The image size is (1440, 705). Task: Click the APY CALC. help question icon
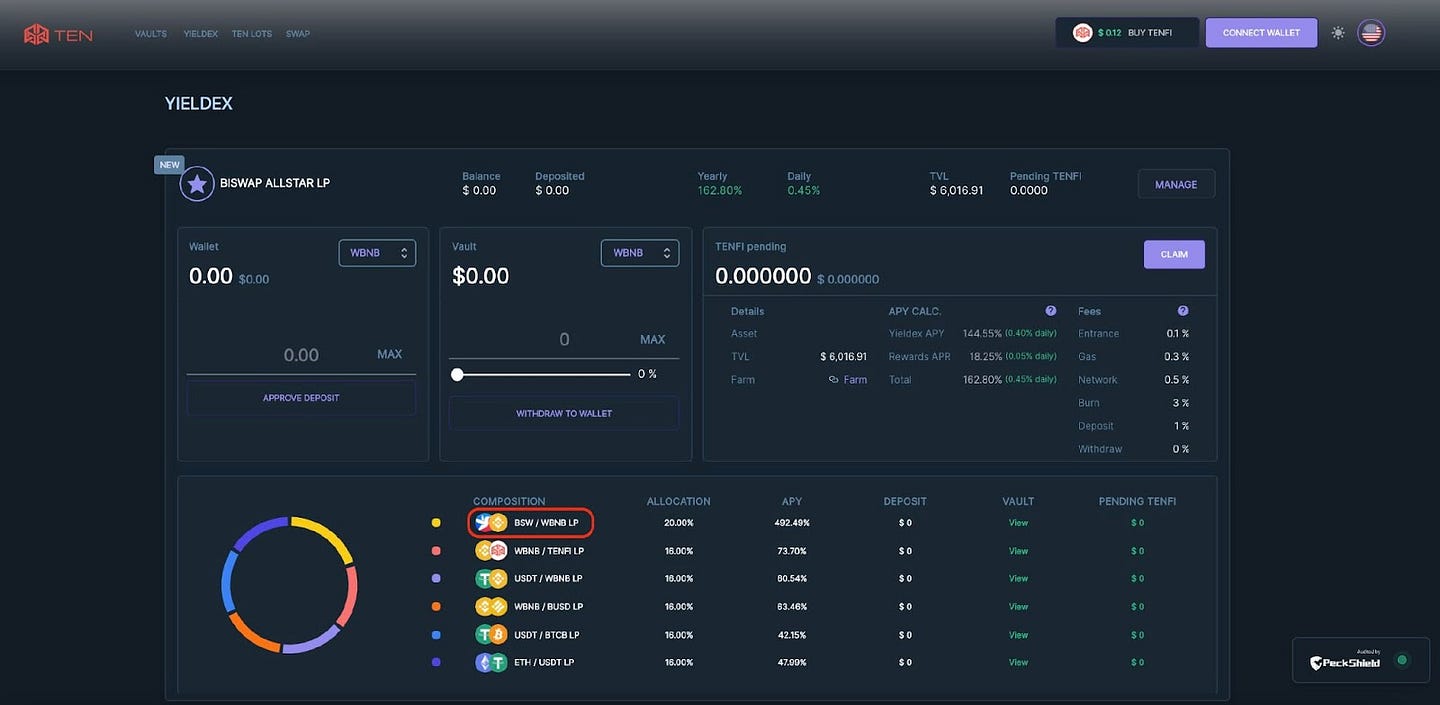[1051, 311]
